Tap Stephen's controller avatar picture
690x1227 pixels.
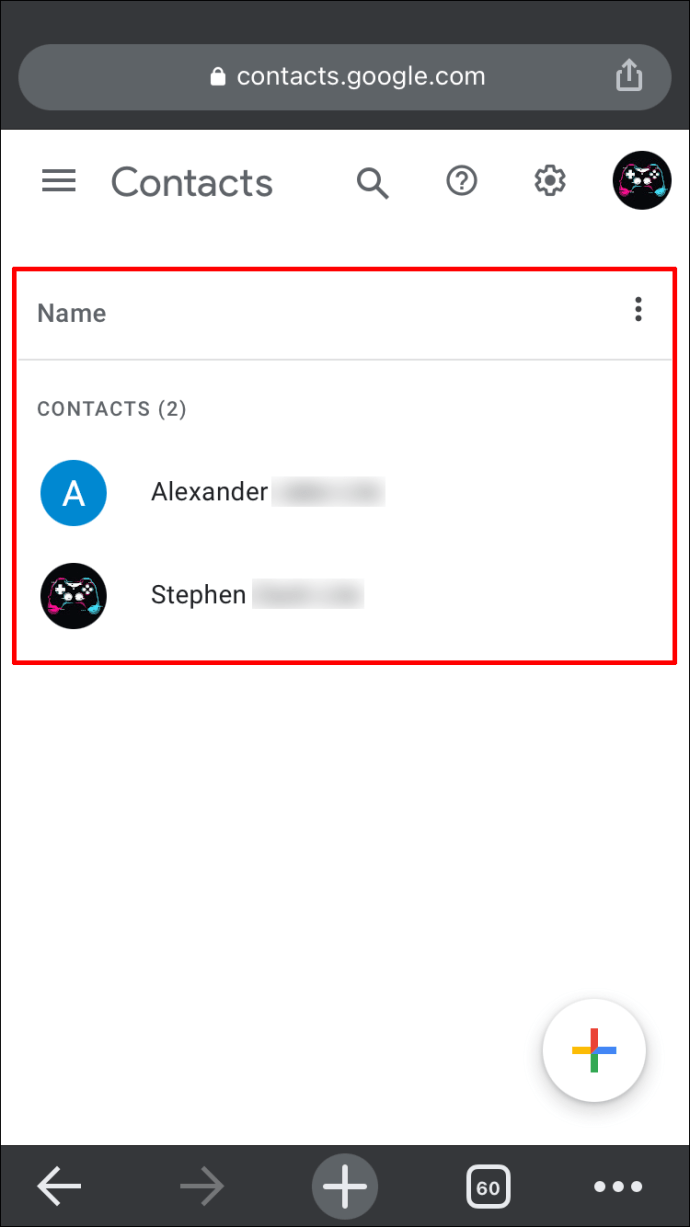(x=73, y=596)
